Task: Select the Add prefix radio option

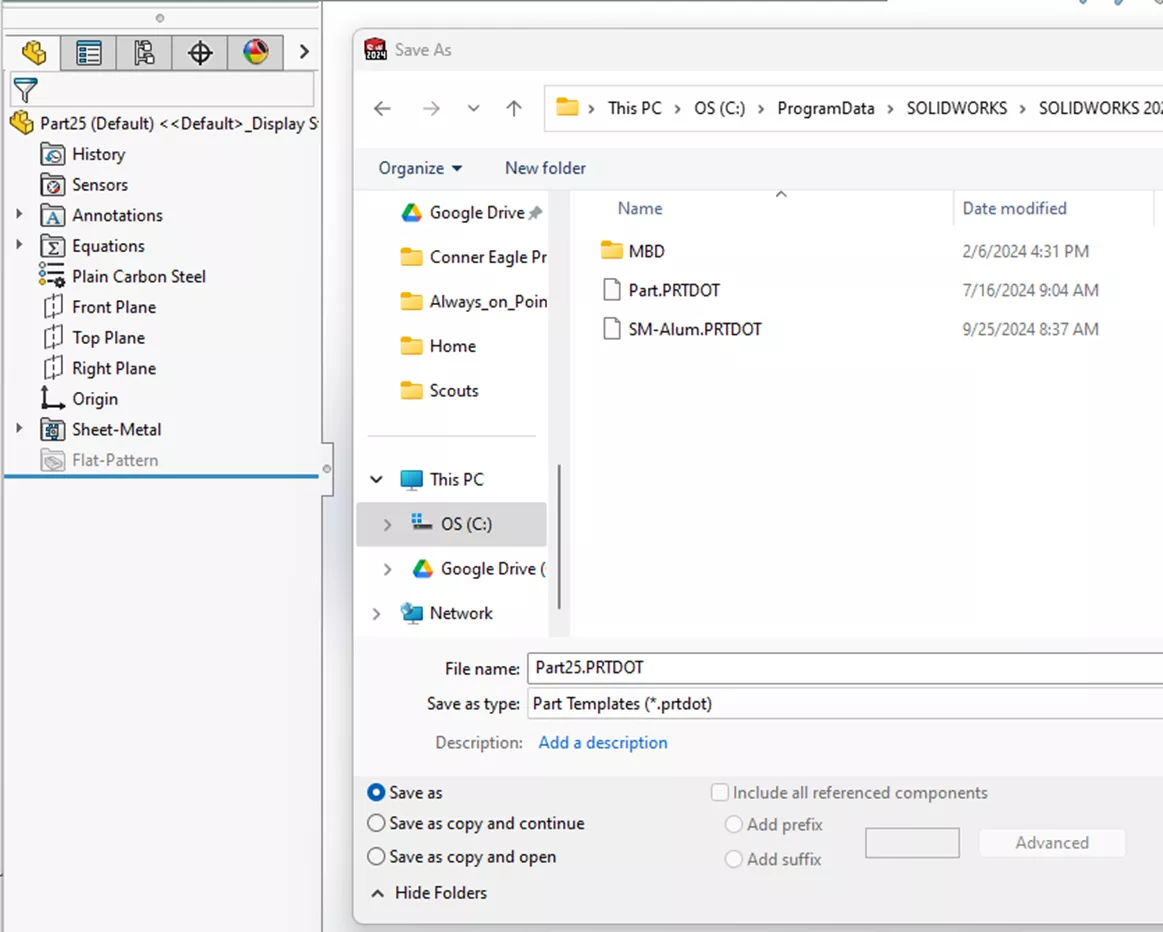Action: (734, 824)
